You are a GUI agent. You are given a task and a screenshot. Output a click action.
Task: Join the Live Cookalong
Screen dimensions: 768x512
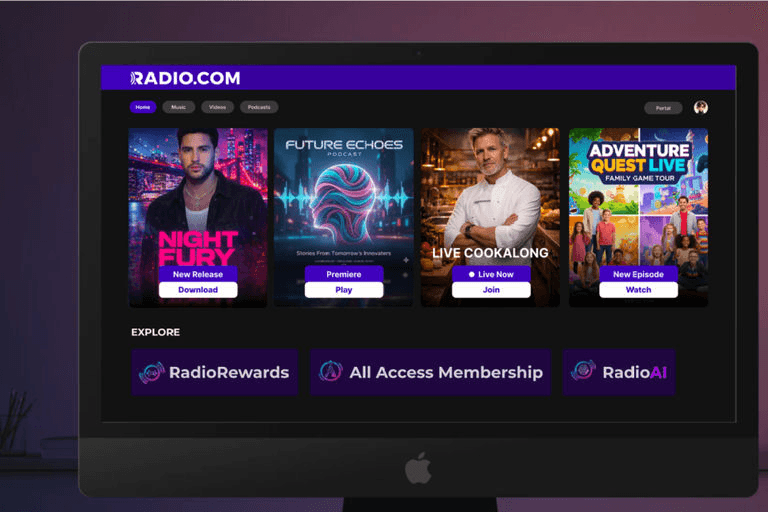click(x=491, y=290)
